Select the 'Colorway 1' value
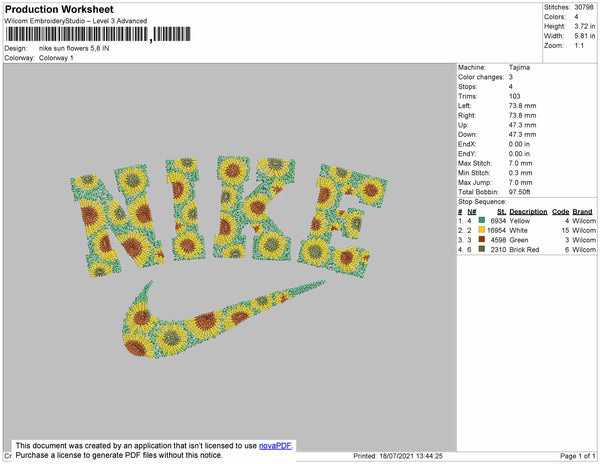This screenshot has height=464, width=600. [x=56, y=58]
